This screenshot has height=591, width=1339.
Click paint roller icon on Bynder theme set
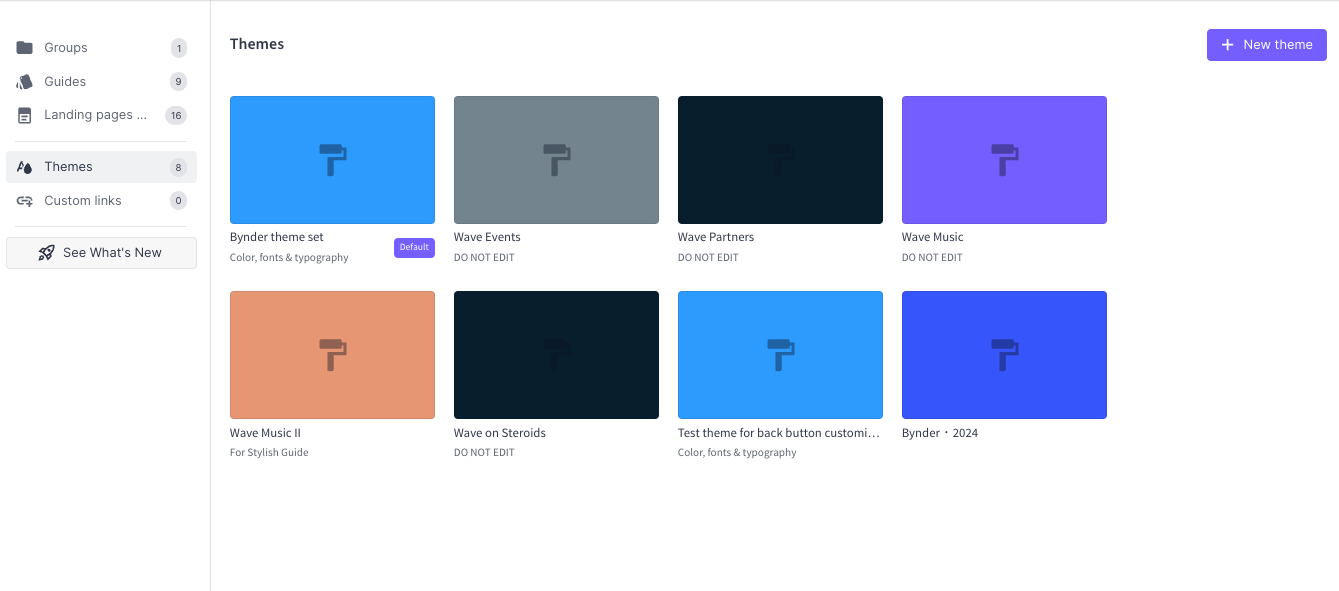click(333, 160)
